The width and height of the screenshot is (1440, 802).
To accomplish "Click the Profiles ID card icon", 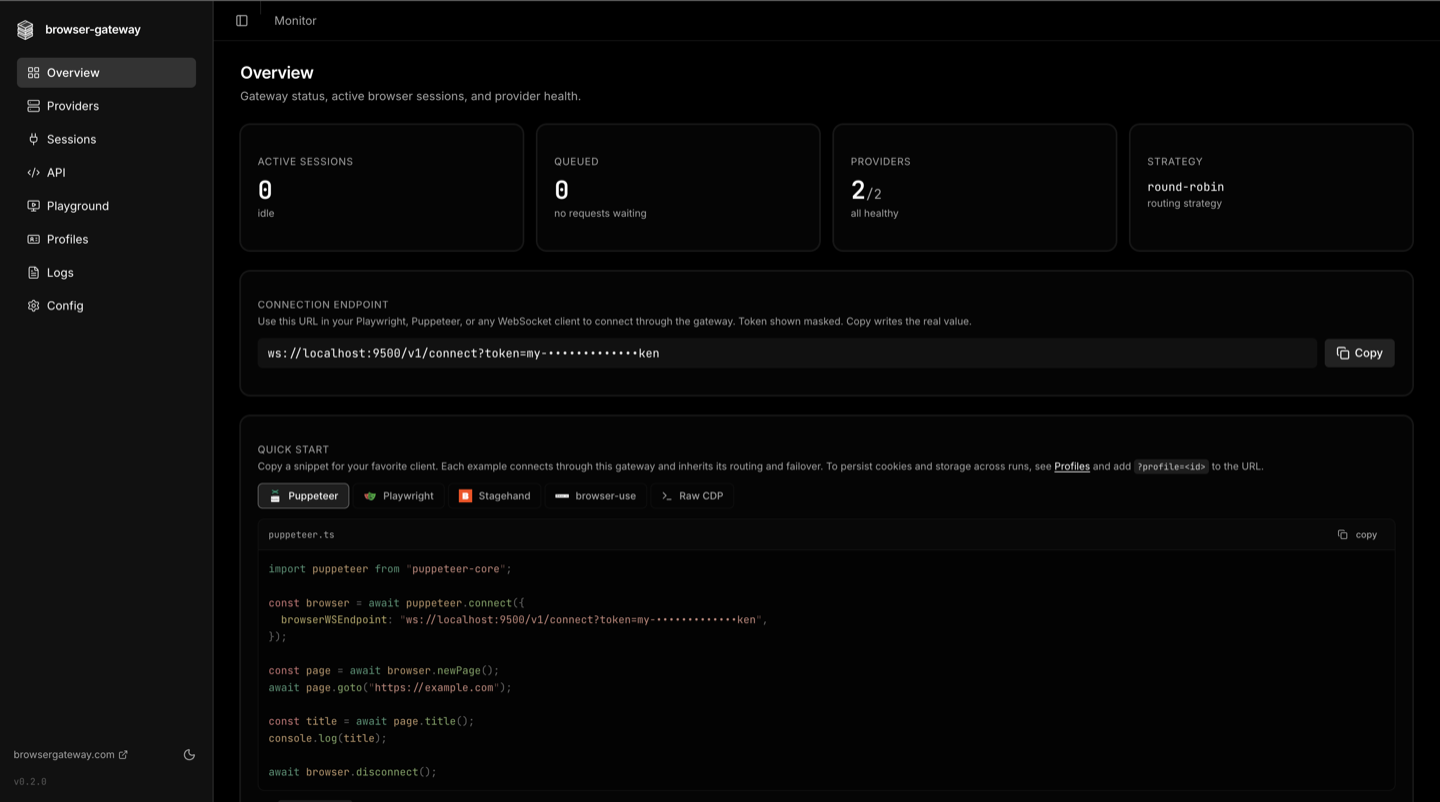I will pos(33,239).
